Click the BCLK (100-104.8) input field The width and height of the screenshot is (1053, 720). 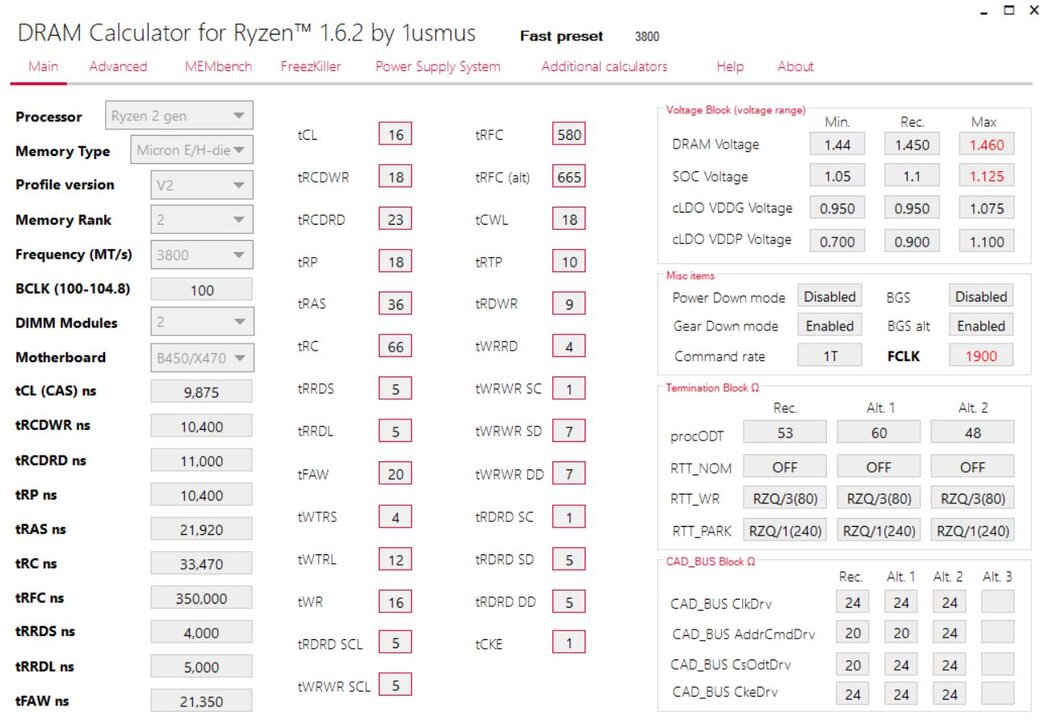click(201, 289)
